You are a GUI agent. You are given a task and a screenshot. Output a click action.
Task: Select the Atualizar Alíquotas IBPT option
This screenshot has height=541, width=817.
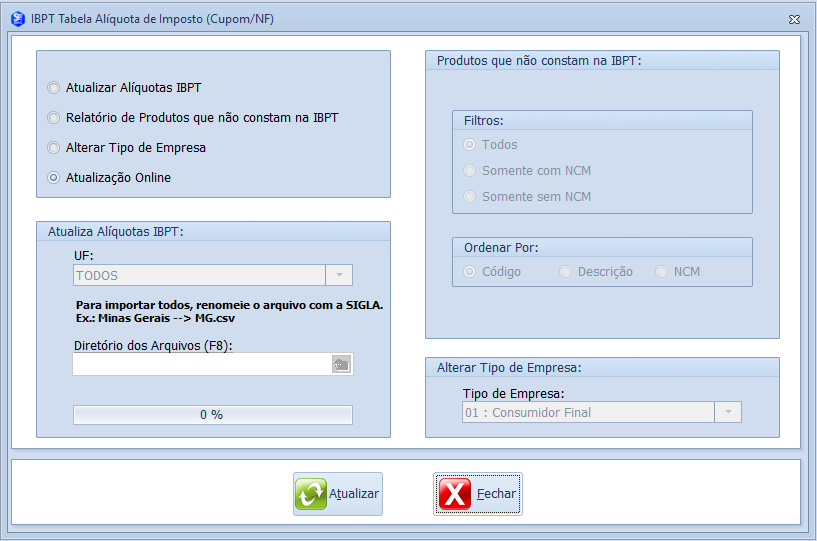54,88
